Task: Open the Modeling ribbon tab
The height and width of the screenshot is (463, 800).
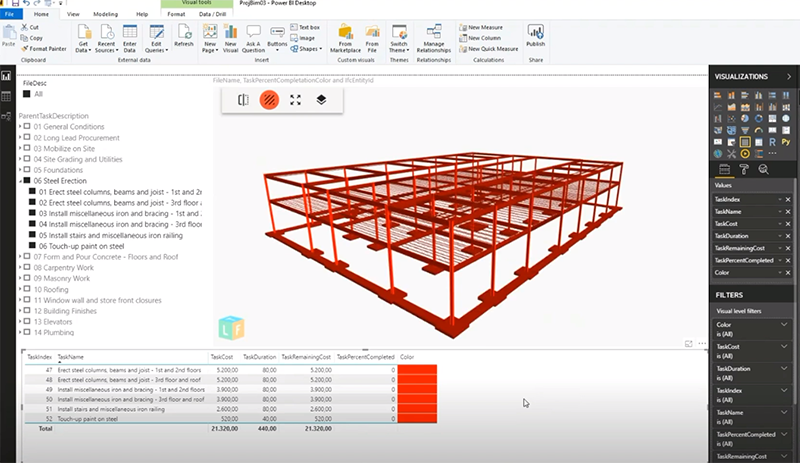Action: (x=105, y=15)
